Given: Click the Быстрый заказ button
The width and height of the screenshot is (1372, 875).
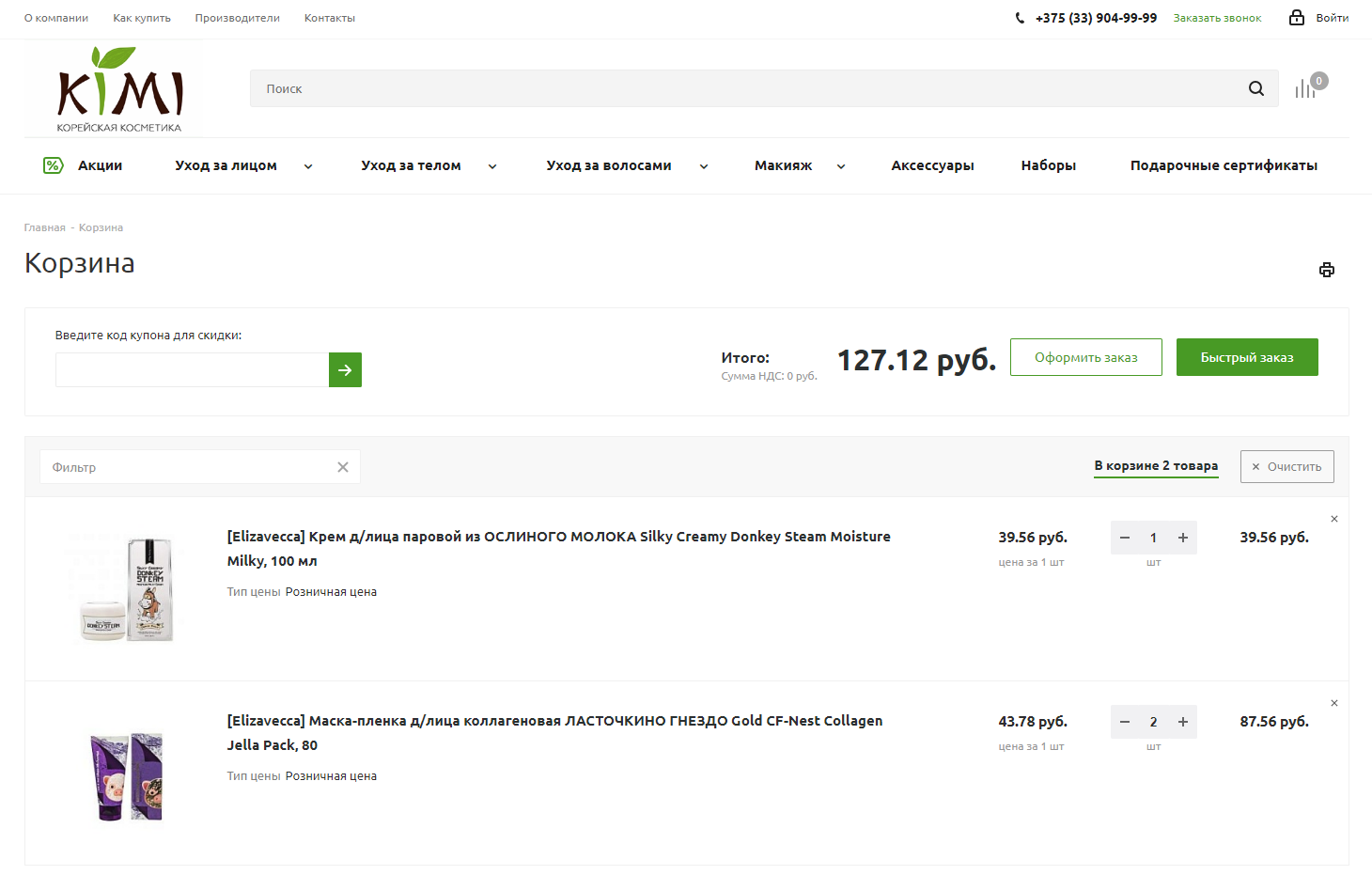Looking at the screenshot, I should (1247, 357).
